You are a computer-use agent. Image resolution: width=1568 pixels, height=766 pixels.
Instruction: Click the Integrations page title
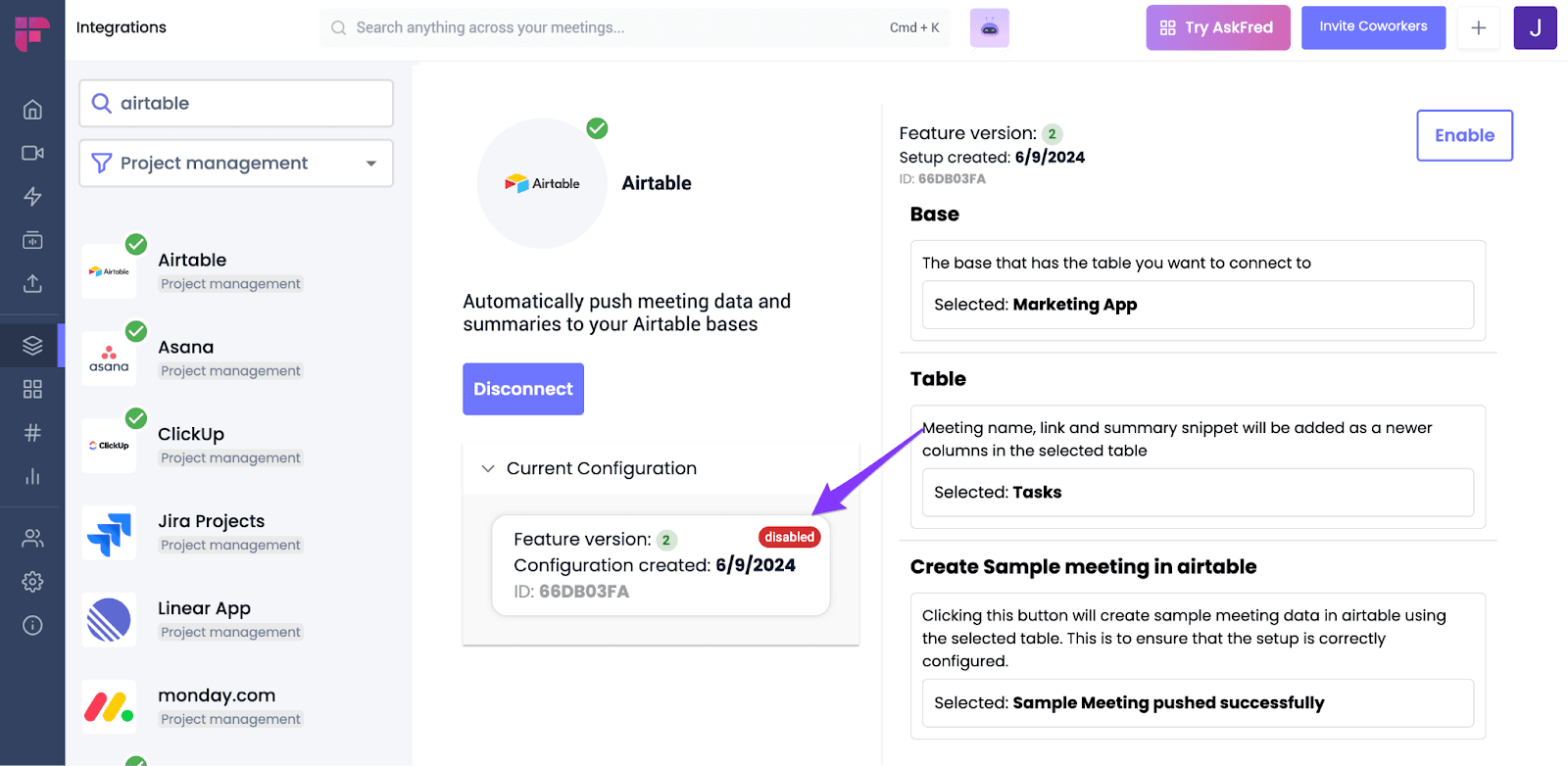point(122,27)
